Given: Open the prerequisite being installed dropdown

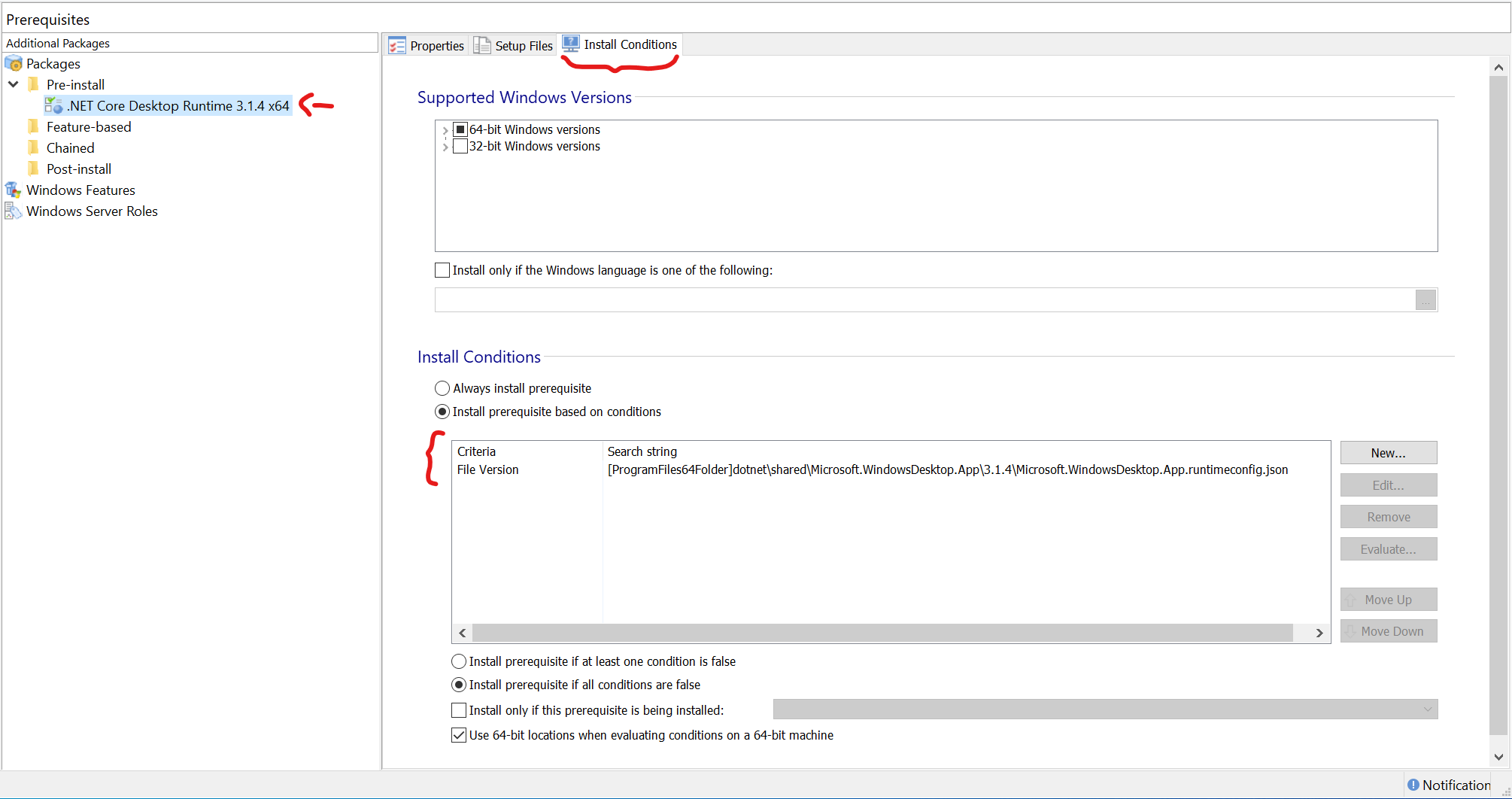Looking at the screenshot, I should point(1427,709).
